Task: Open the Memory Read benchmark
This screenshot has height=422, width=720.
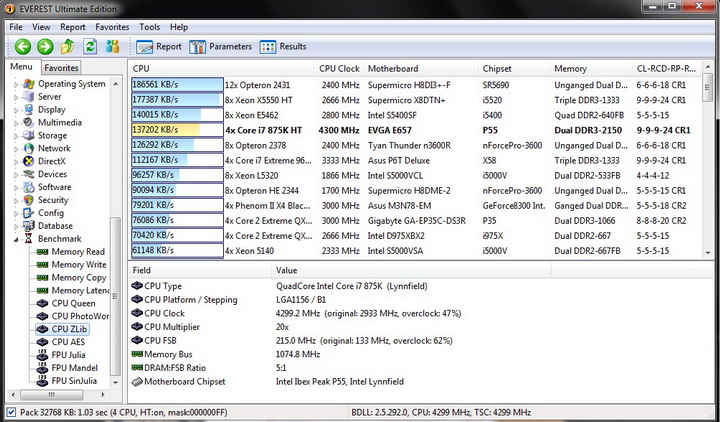Action: point(78,252)
